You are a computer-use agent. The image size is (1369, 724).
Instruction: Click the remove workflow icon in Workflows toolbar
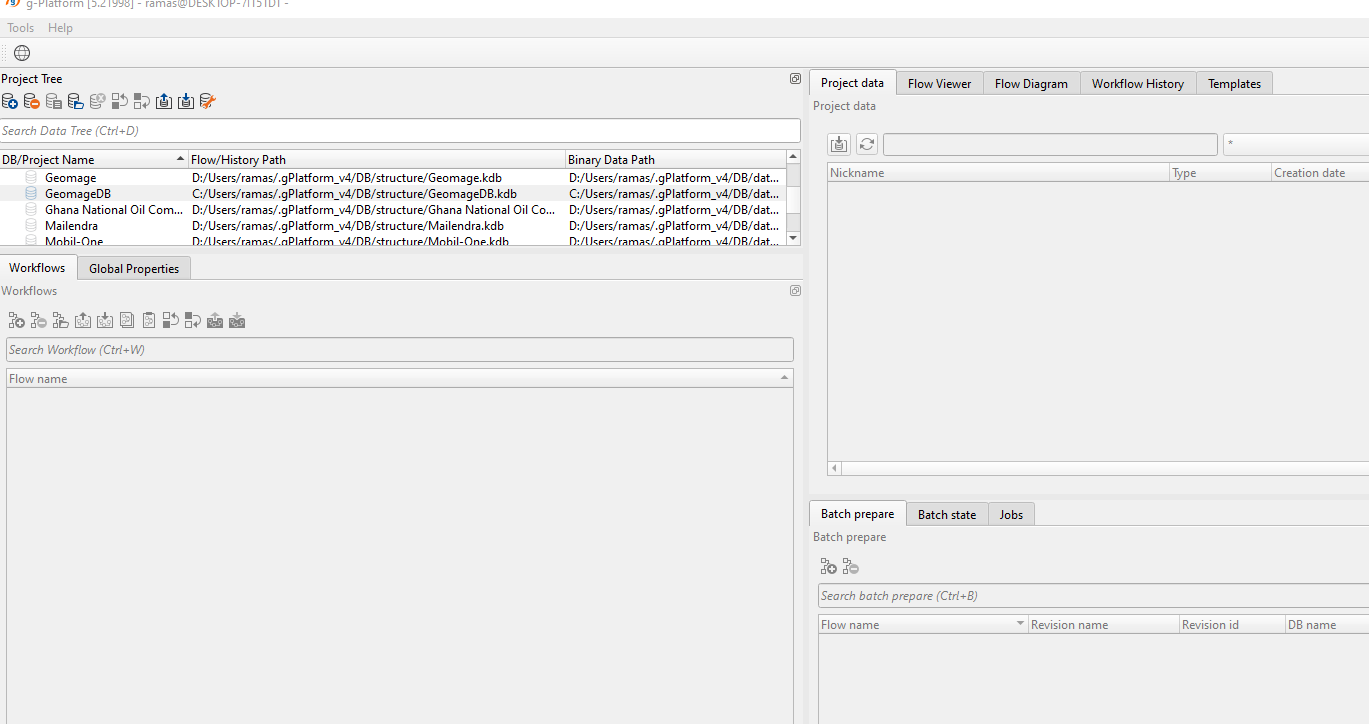click(x=39, y=321)
